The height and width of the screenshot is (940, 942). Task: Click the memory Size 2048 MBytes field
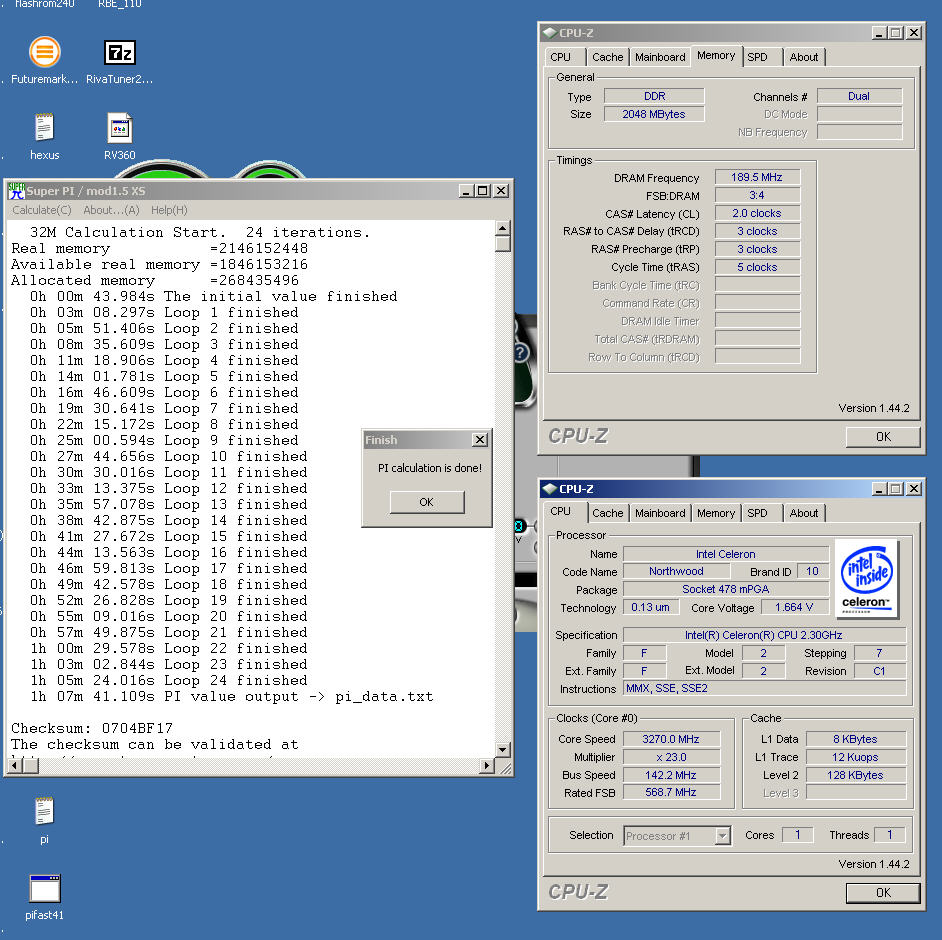coord(654,114)
